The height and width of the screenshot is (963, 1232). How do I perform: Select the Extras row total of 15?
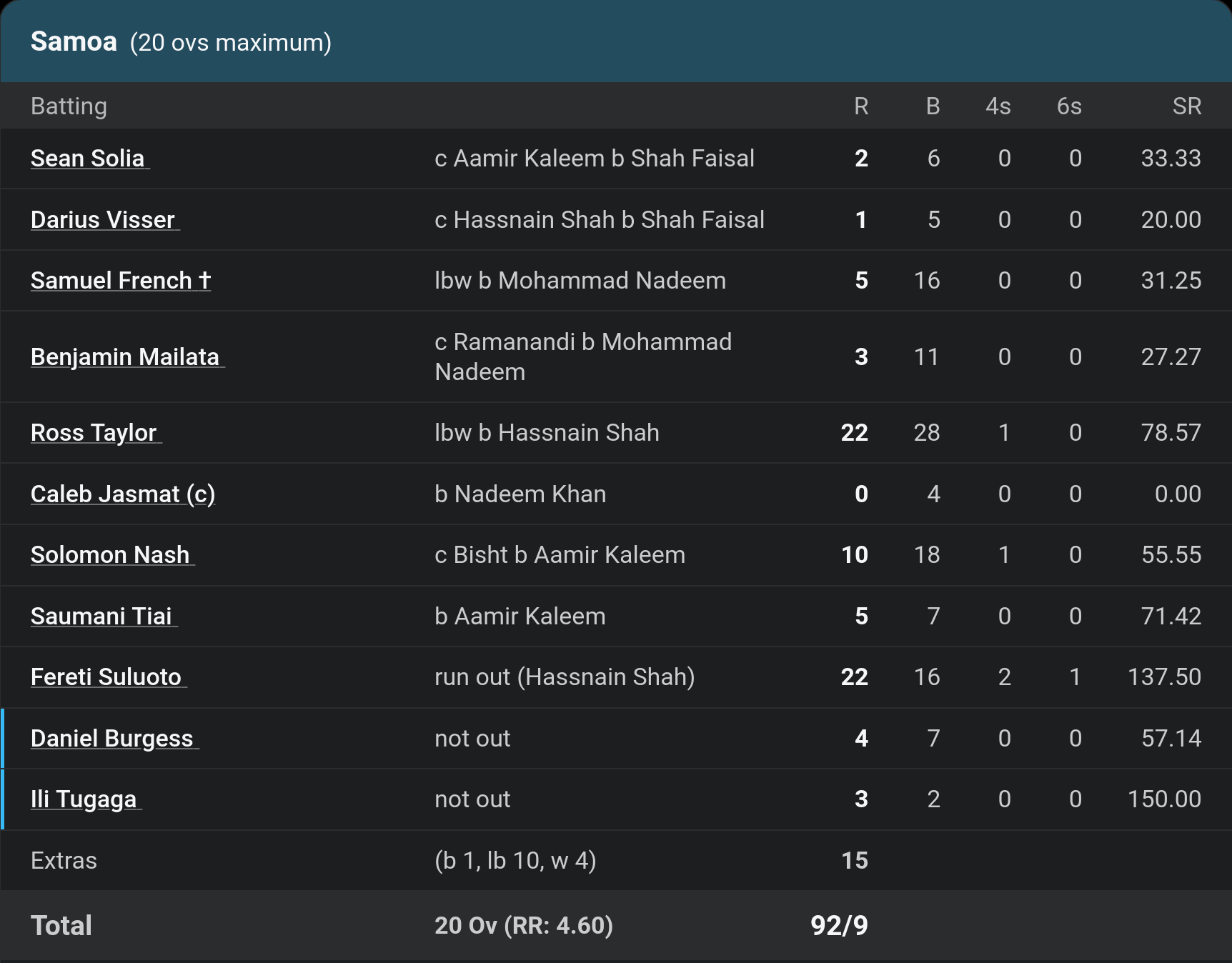(x=855, y=861)
